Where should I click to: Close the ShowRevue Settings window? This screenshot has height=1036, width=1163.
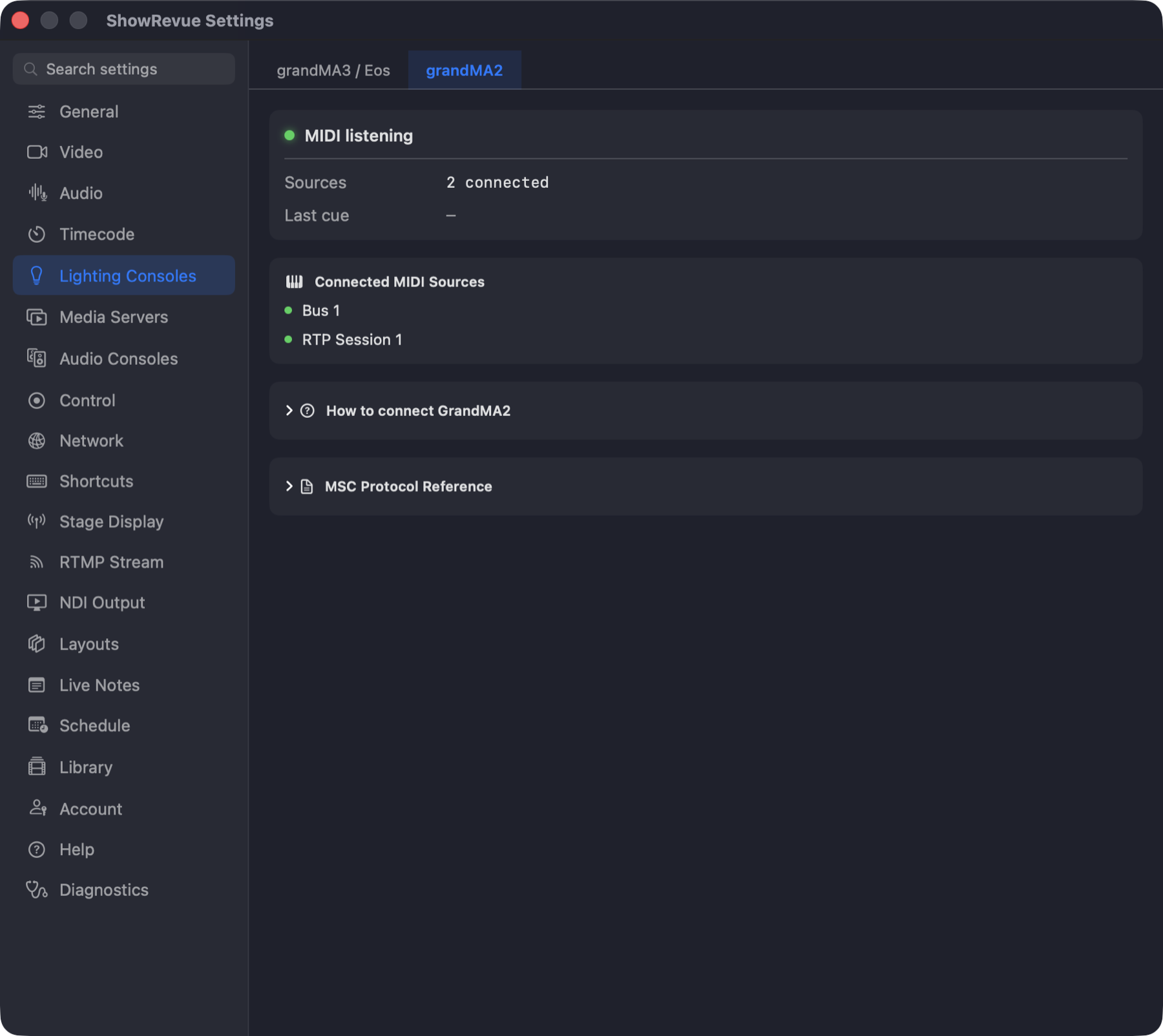[x=21, y=21]
